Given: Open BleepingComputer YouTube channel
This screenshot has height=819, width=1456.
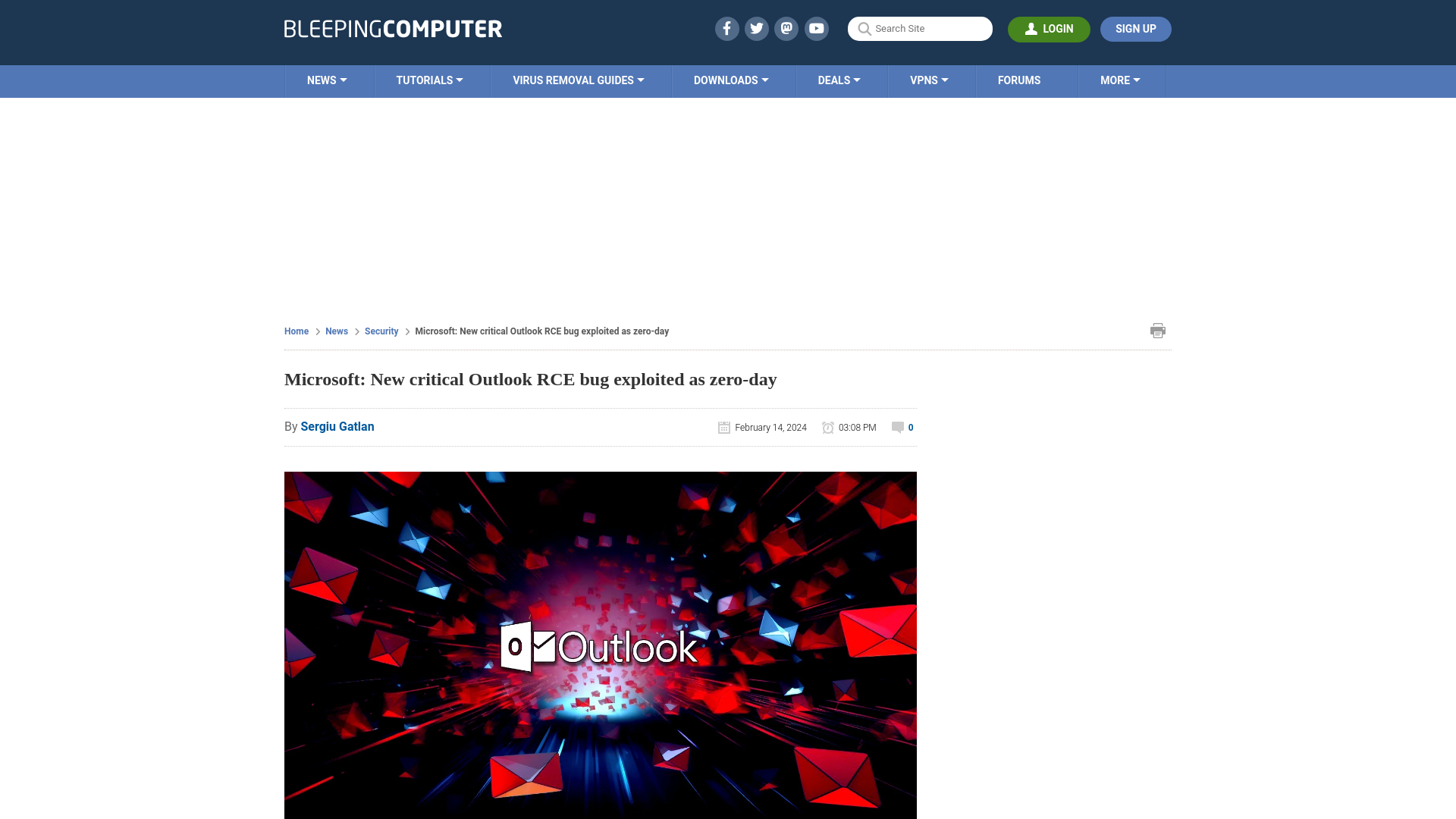Looking at the screenshot, I should [x=817, y=28].
